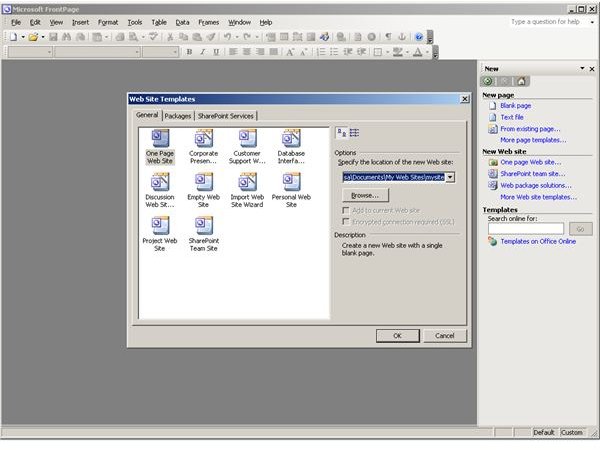
Task: Switch templates to list view
Action: click(354, 133)
